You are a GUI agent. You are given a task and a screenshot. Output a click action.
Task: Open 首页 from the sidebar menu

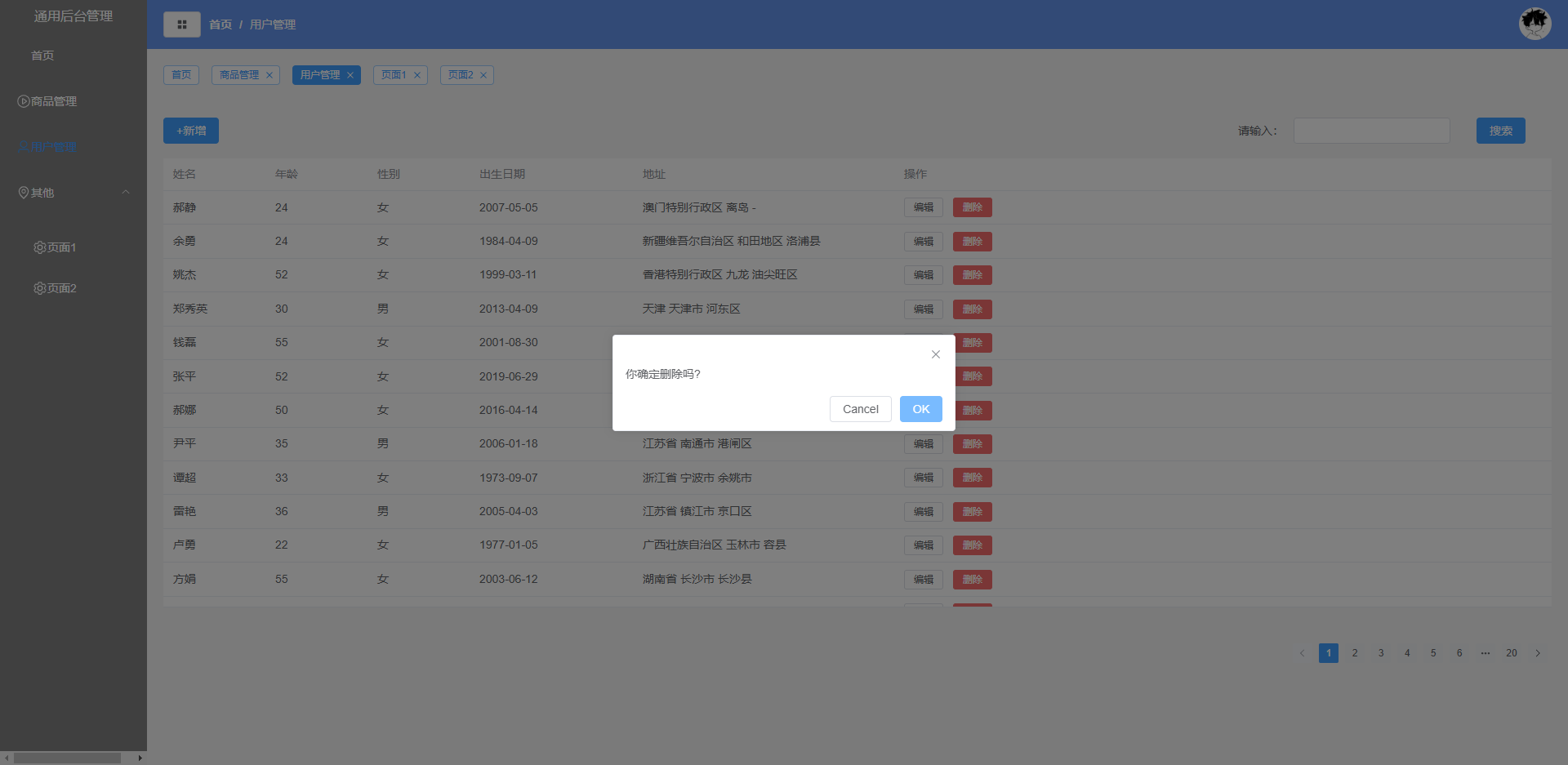tap(42, 56)
